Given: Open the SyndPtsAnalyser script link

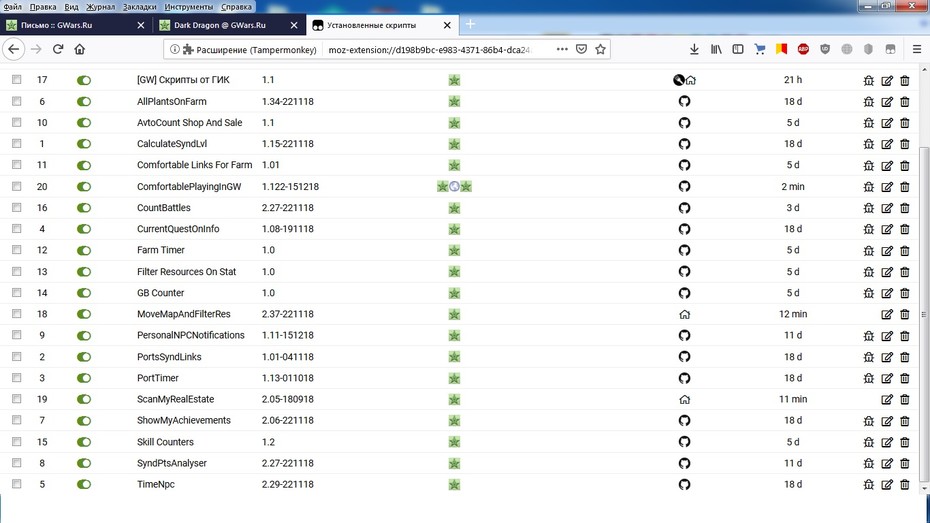Looking at the screenshot, I should [172, 463].
